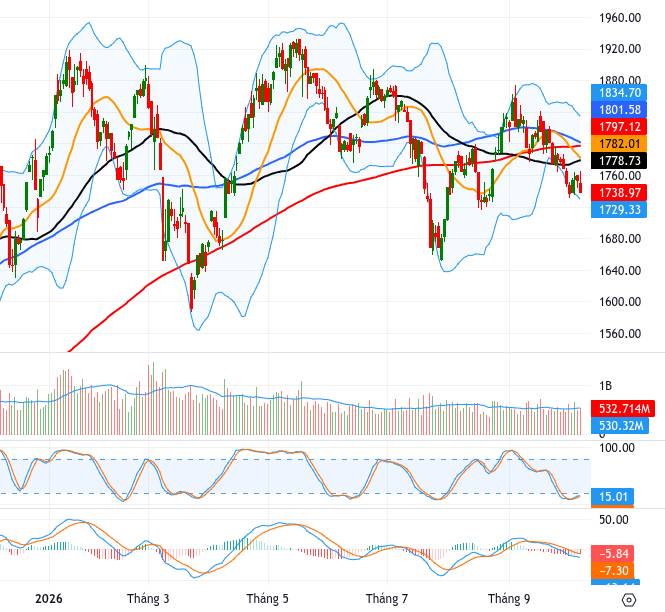This screenshot has height=612, width=665.
Task: Click the 1600.00 price axis tick
Action: (620, 302)
